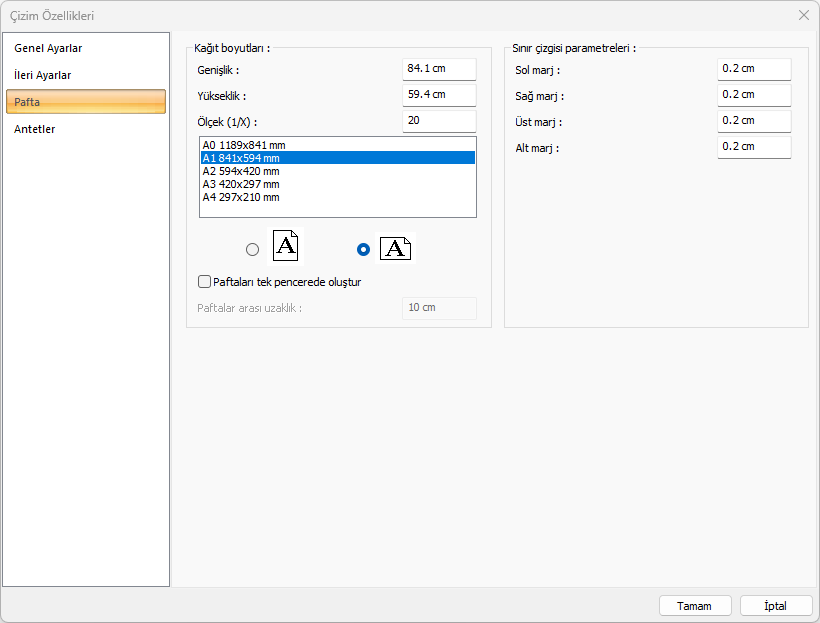Select the landscape orientation radio button
The height and width of the screenshot is (623, 820).
coord(364,250)
